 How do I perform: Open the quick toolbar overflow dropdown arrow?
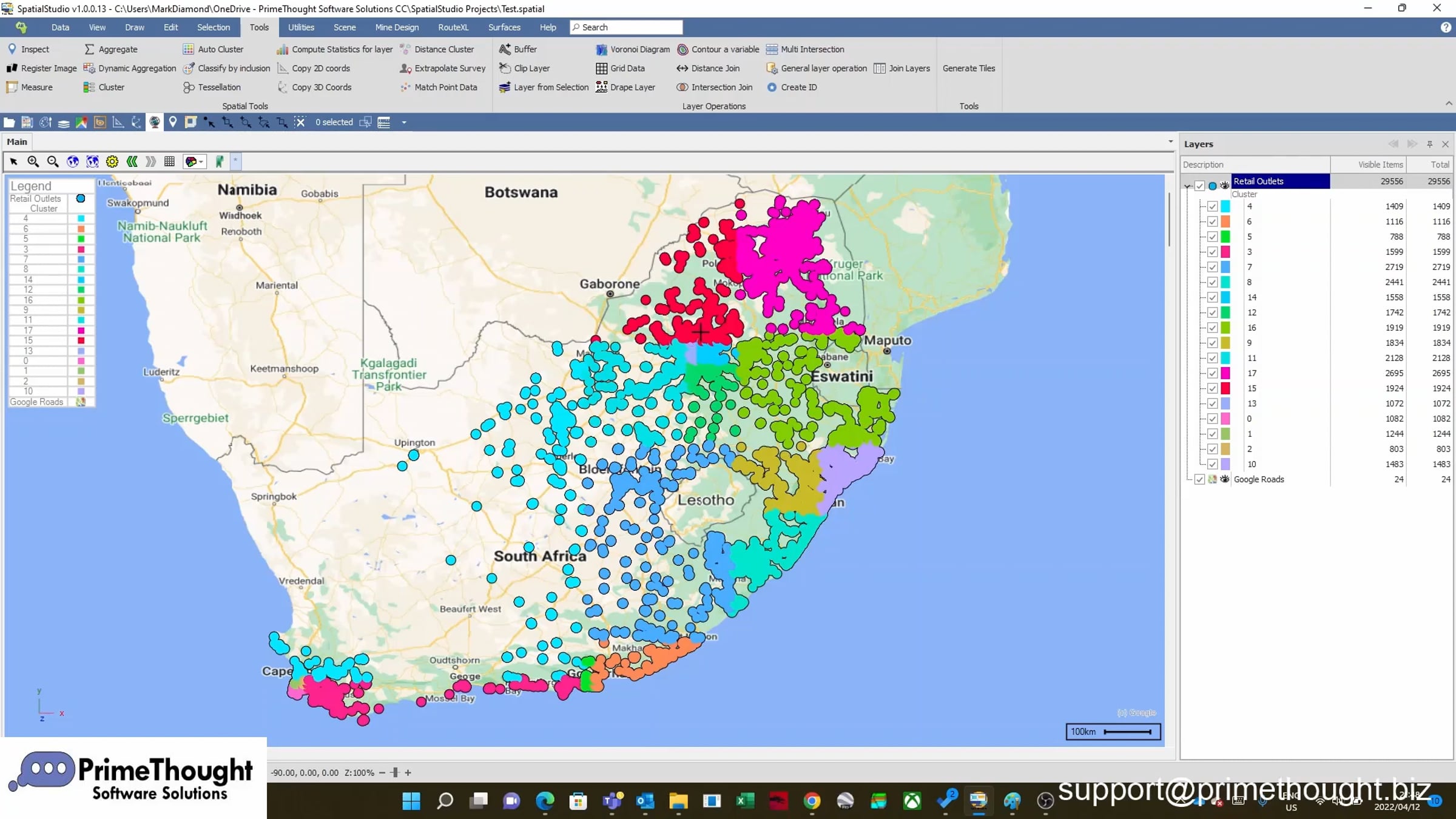click(x=404, y=123)
